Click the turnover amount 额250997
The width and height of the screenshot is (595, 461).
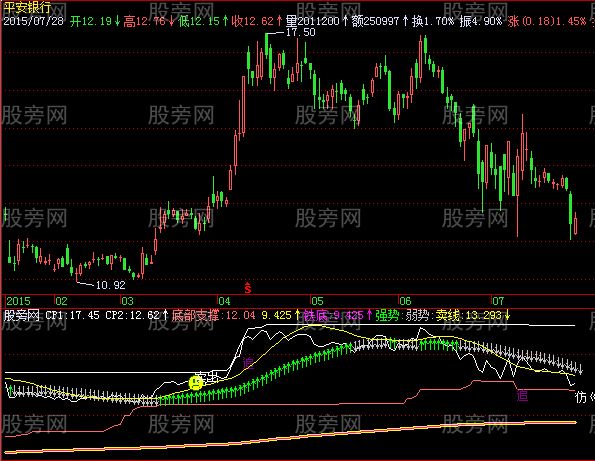pos(375,21)
